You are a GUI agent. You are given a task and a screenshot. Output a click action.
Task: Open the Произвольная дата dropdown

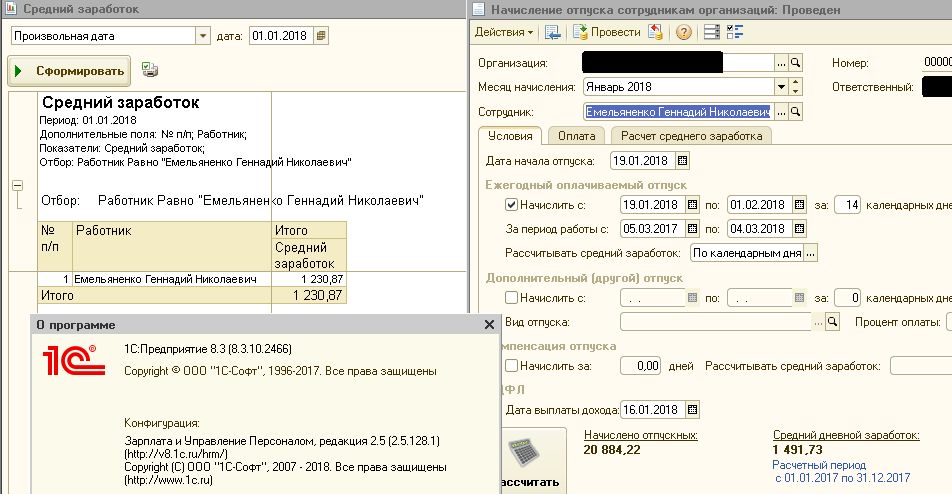point(203,36)
